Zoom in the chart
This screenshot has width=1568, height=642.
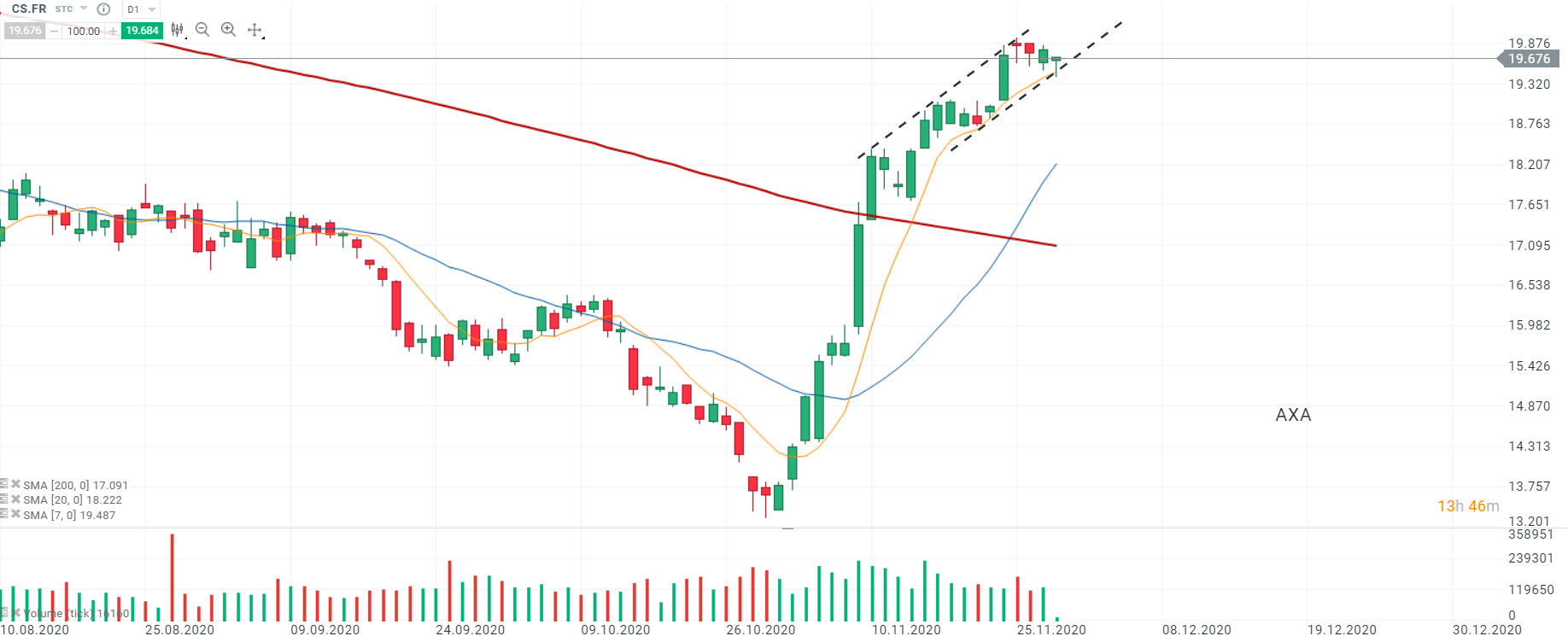[x=228, y=30]
